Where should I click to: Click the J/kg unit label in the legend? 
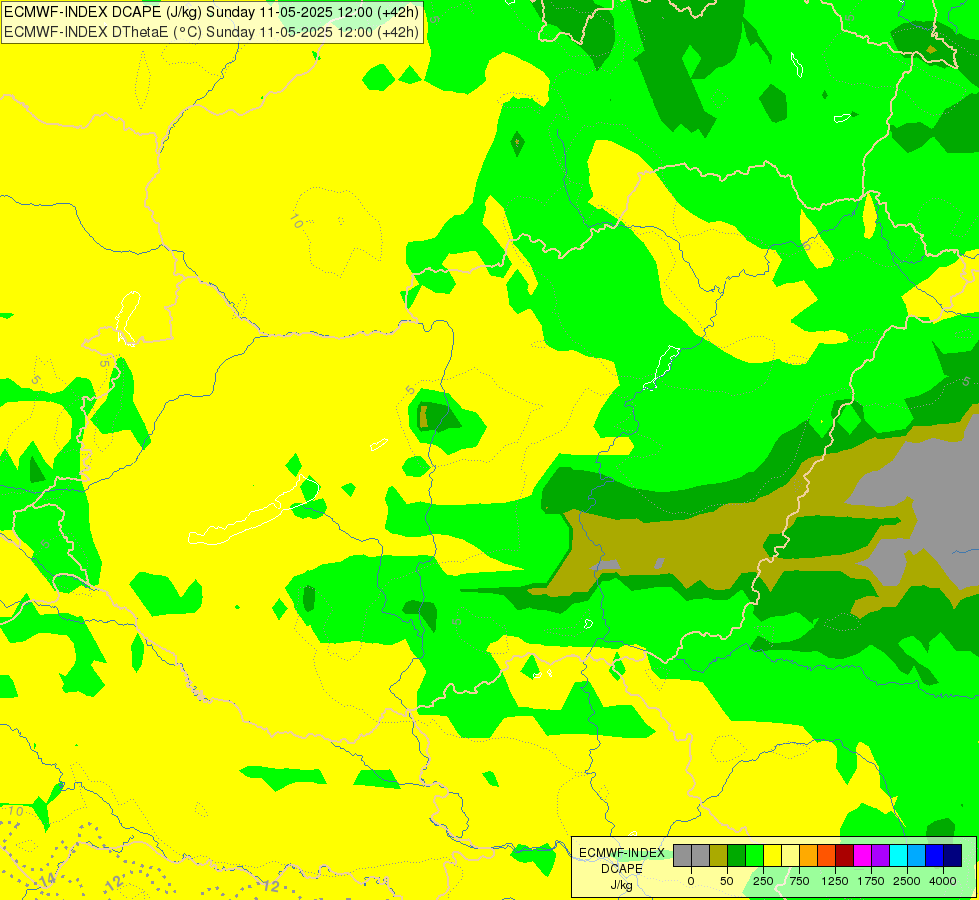point(622,885)
